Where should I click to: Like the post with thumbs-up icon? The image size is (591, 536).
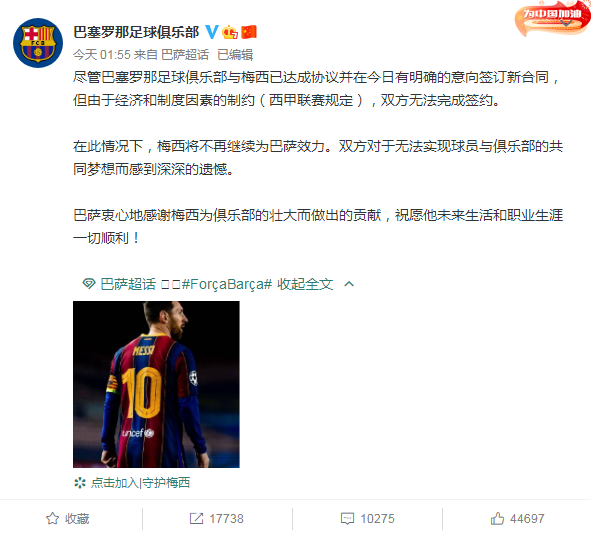click(x=497, y=518)
